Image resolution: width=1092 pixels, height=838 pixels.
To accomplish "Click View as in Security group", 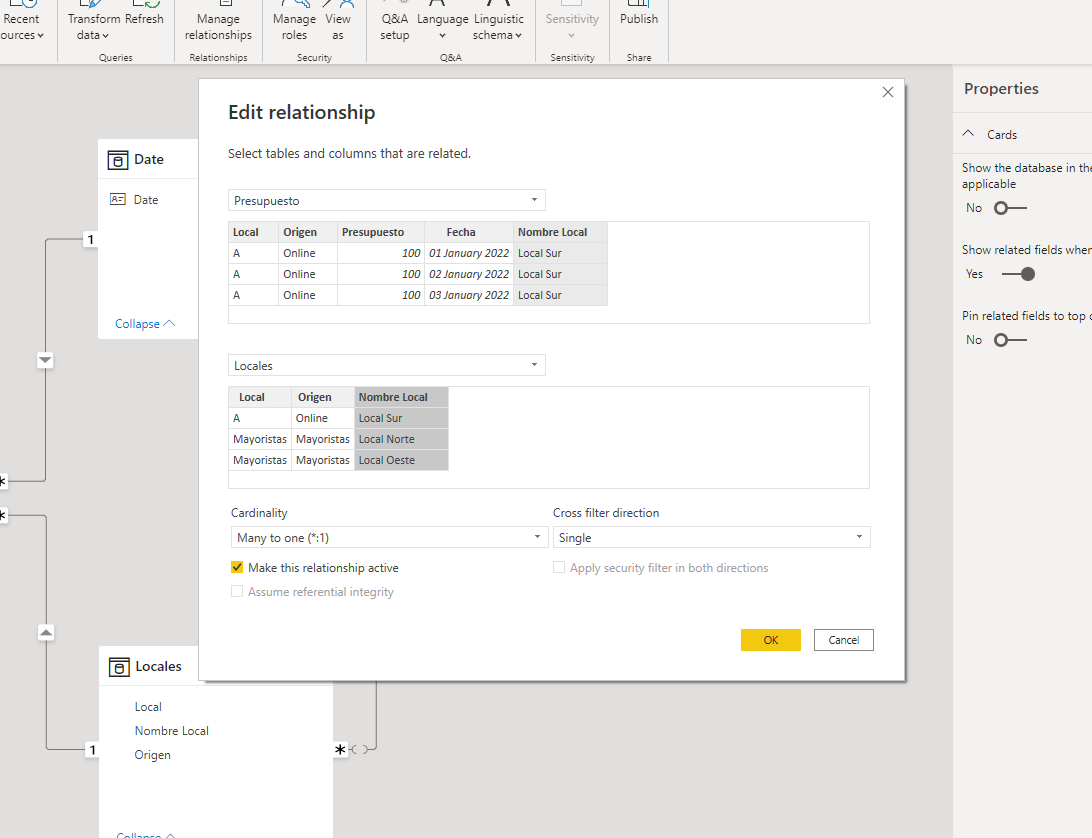I will pos(338,26).
